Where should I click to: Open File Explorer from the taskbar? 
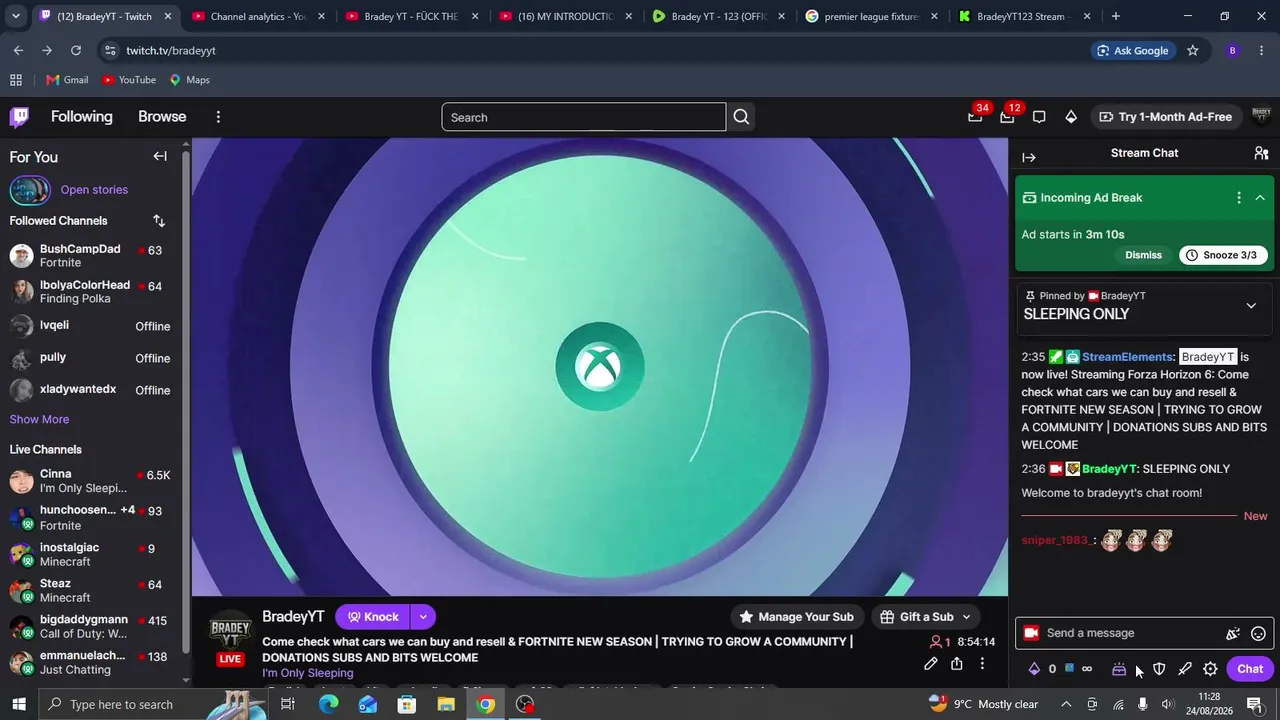click(446, 704)
